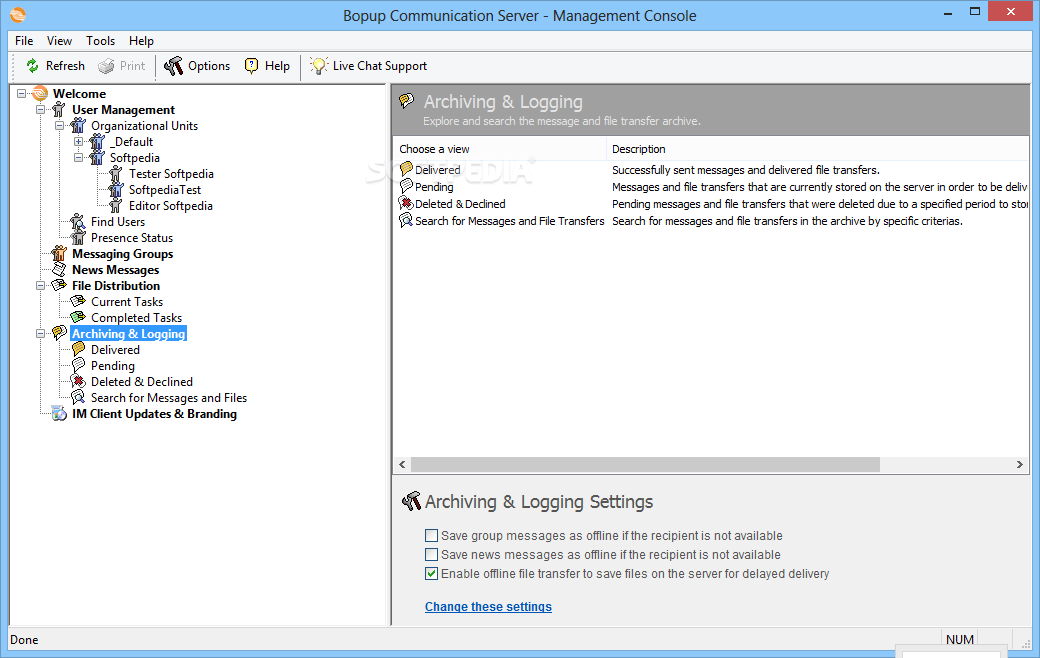Click the Choose a view column header
The image size is (1040, 658).
(x=499, y=149)
